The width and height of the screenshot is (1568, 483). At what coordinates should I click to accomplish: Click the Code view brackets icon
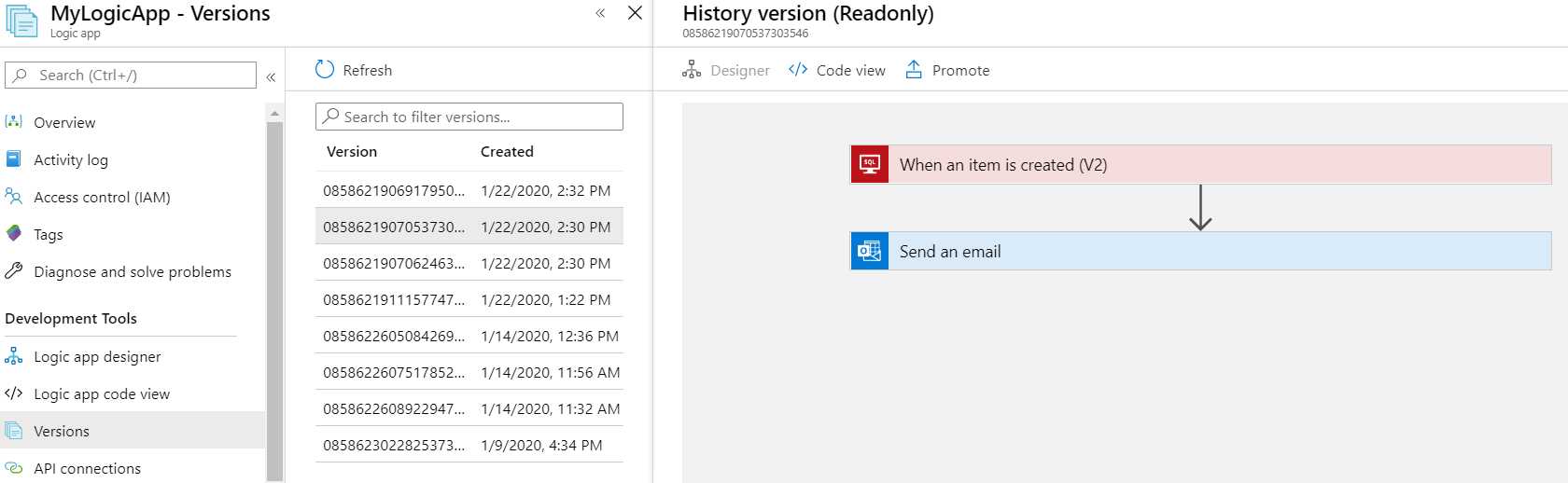[798, 70]
